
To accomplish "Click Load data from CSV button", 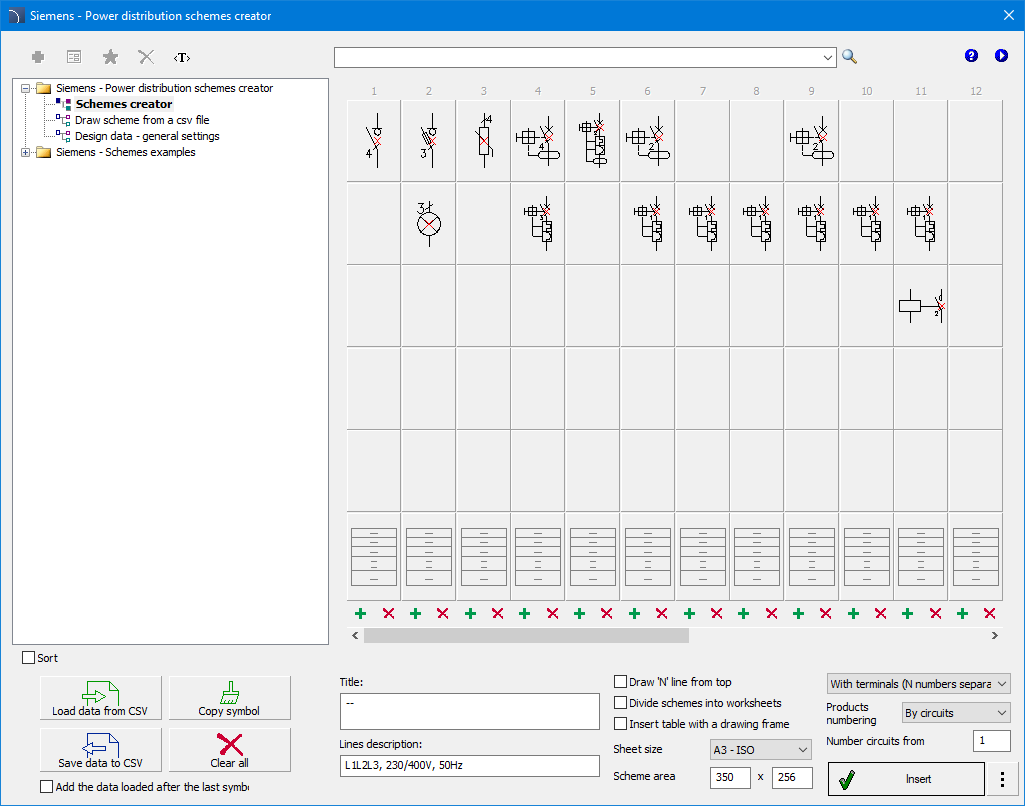I will [101, 698].
